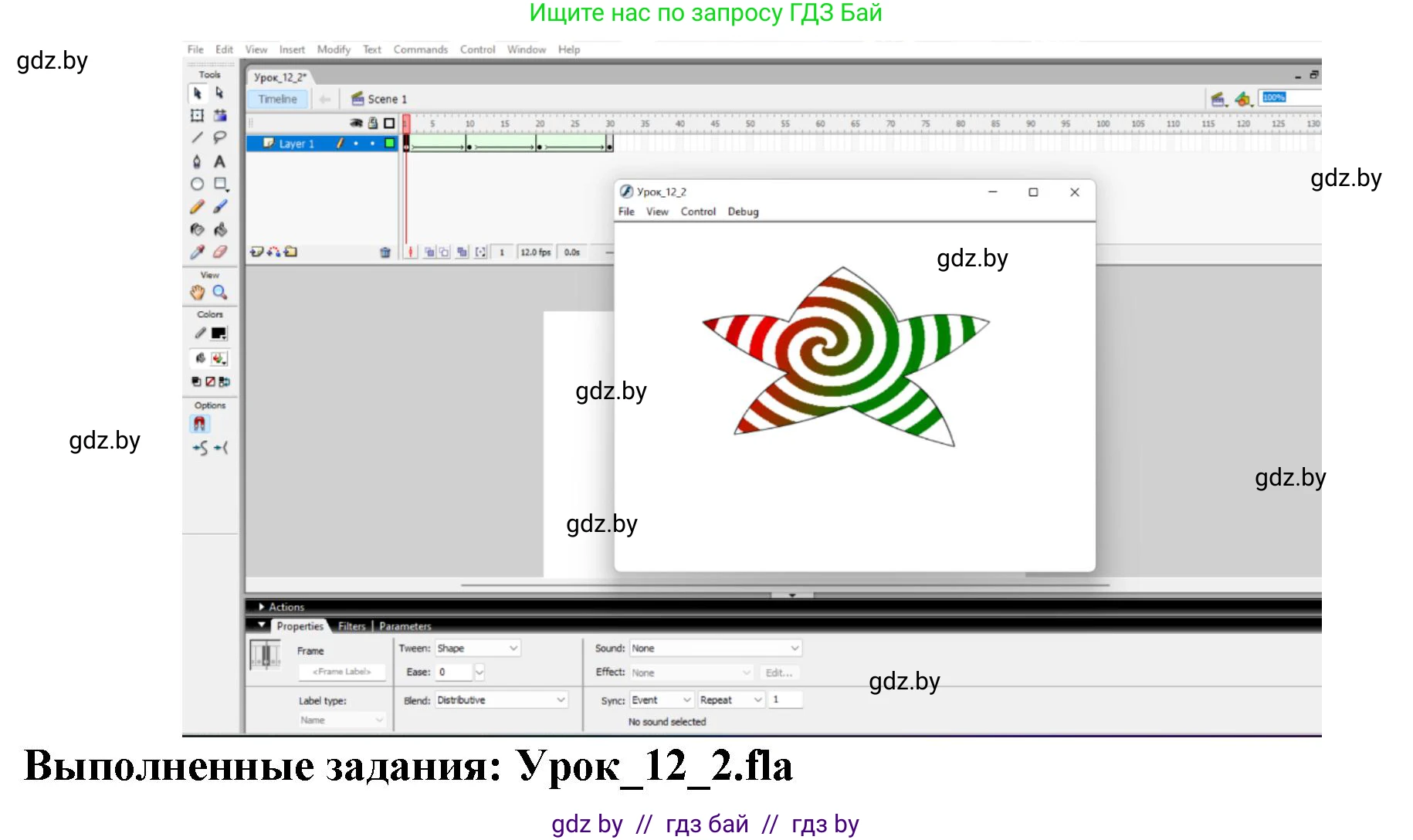Expand the Actions panel

tap(262, 608)
